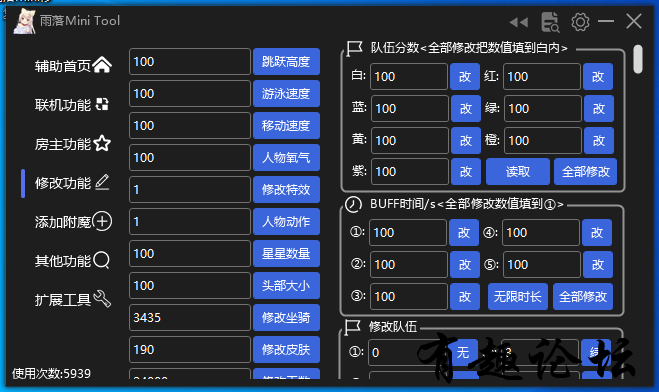Click 改 button for 紫 team score

(466, 171)
